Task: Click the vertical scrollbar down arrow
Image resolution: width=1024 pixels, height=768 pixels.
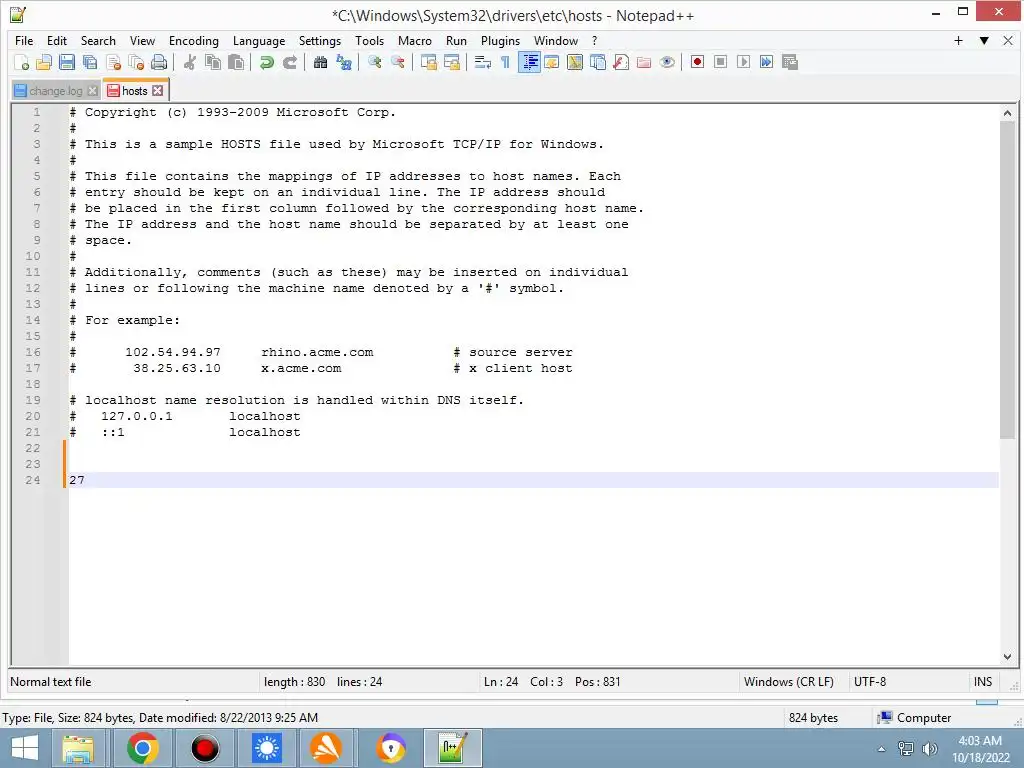Action: [1007, 657]
